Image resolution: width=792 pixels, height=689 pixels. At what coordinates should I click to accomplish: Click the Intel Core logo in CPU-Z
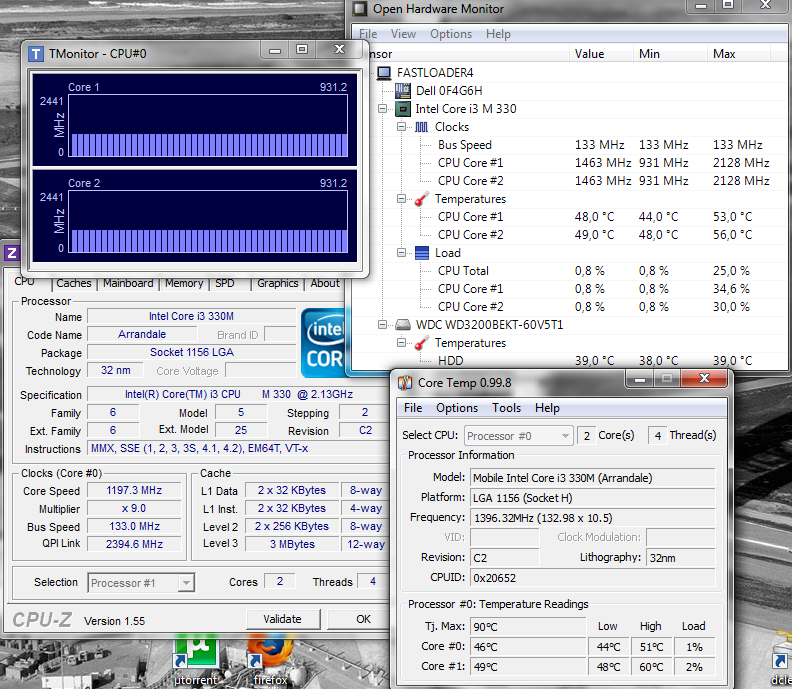point(324,343)
